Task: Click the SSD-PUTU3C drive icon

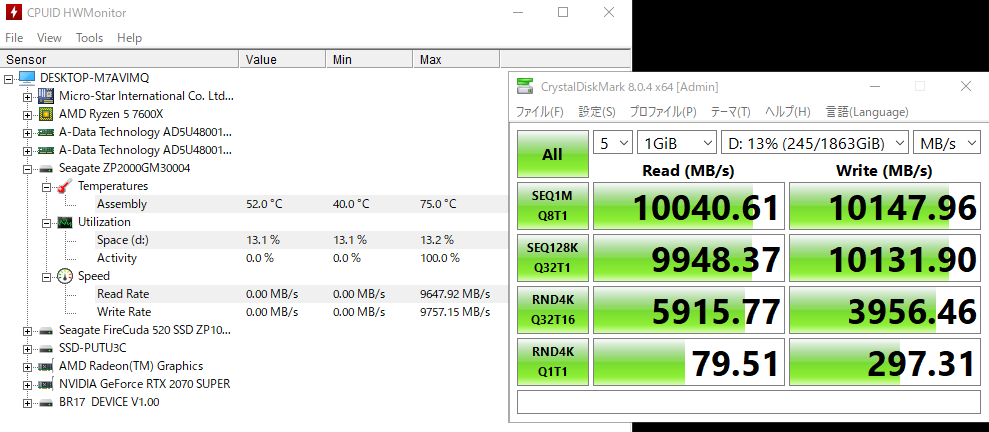Action: [45, 347]
